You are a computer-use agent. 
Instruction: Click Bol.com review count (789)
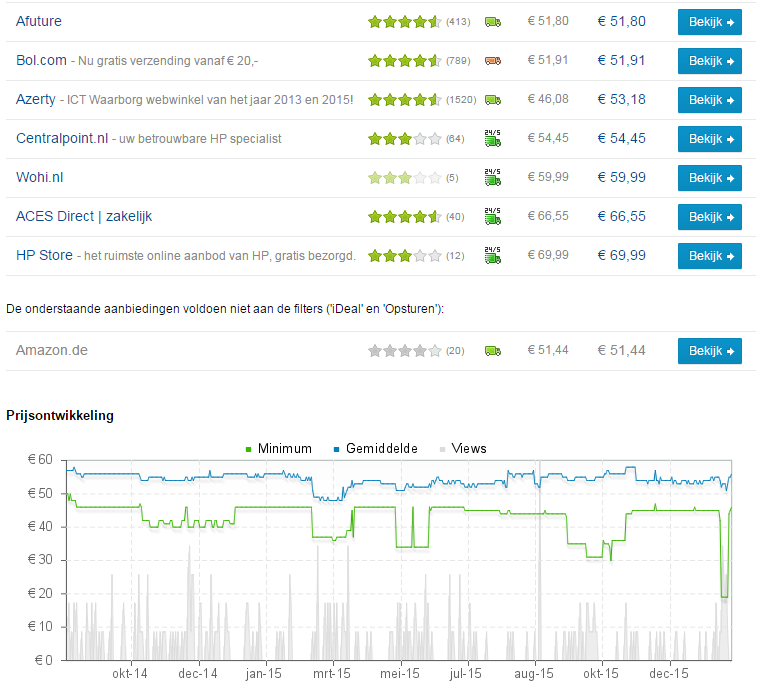[x=458, y=61]
